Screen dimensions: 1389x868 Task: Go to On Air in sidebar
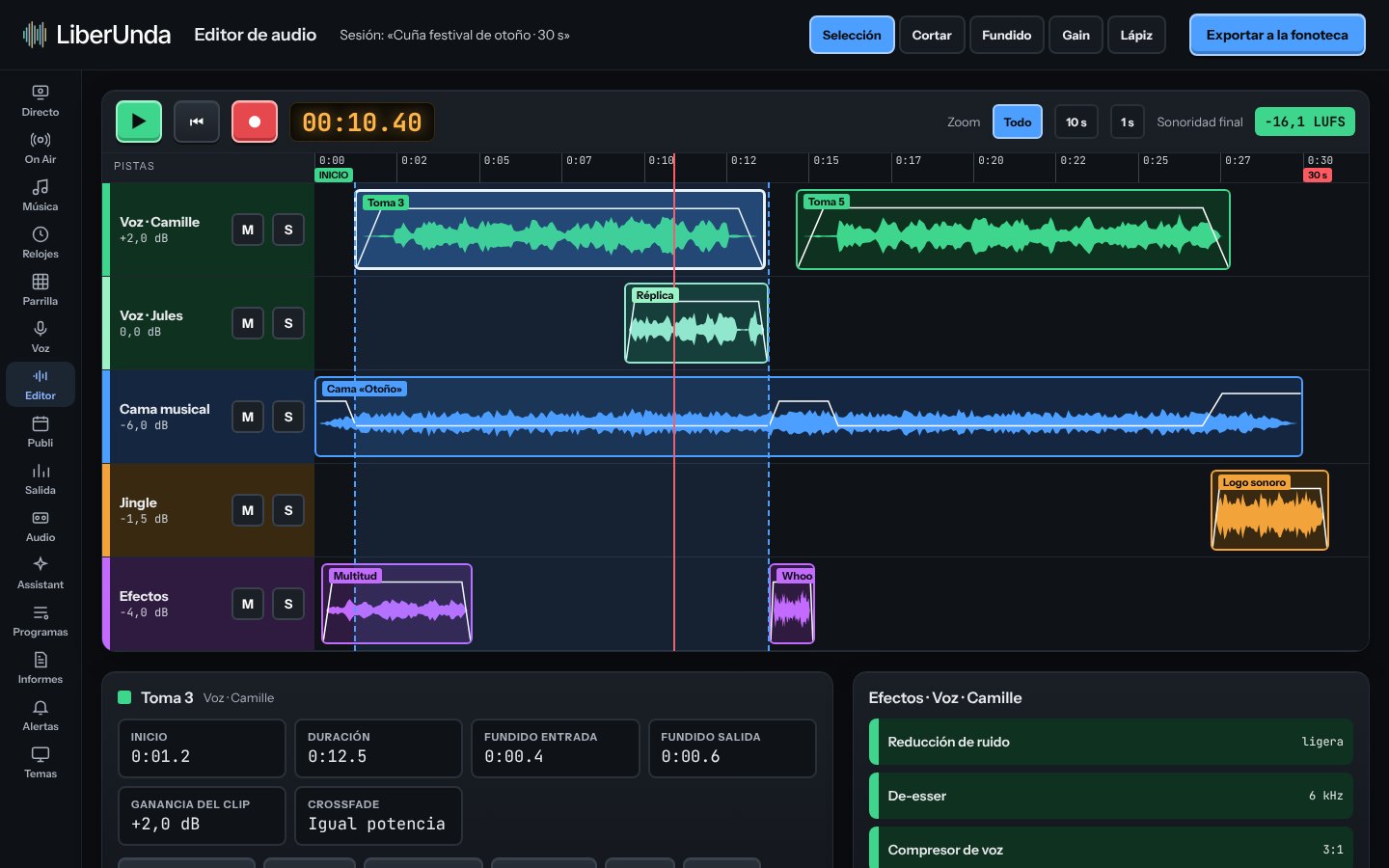41,148
